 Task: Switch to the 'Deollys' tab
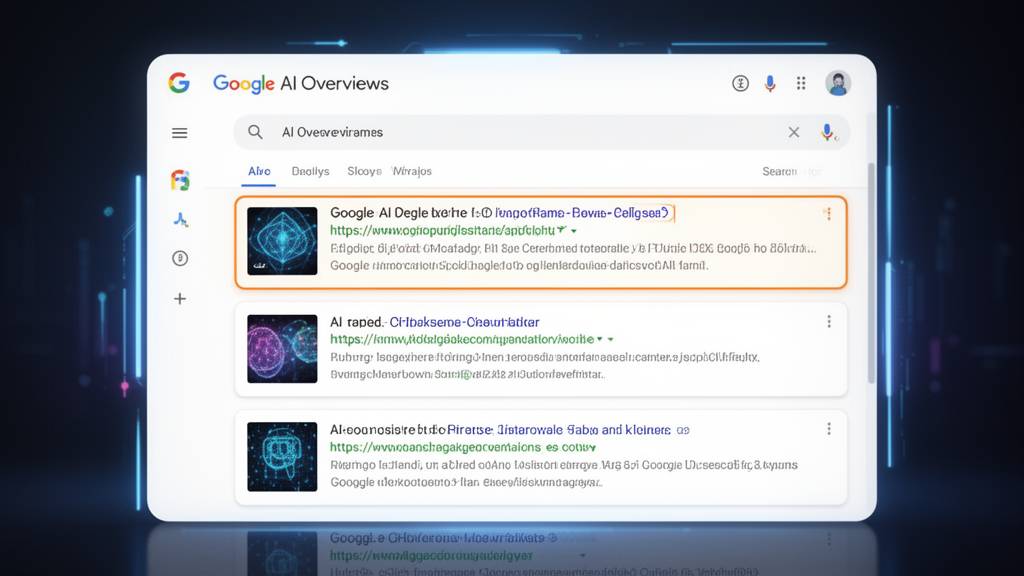click(310, 171)
